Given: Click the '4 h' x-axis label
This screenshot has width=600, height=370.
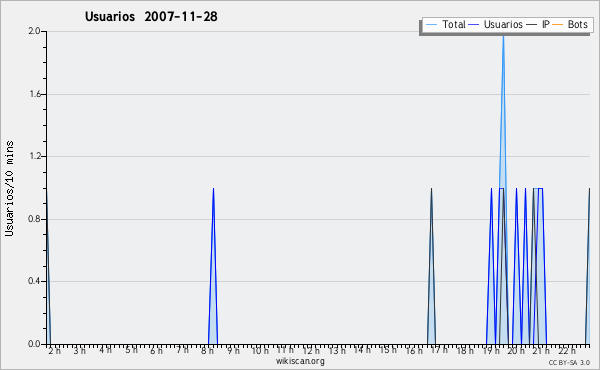Looking at the screenshot, I should 105,350.
